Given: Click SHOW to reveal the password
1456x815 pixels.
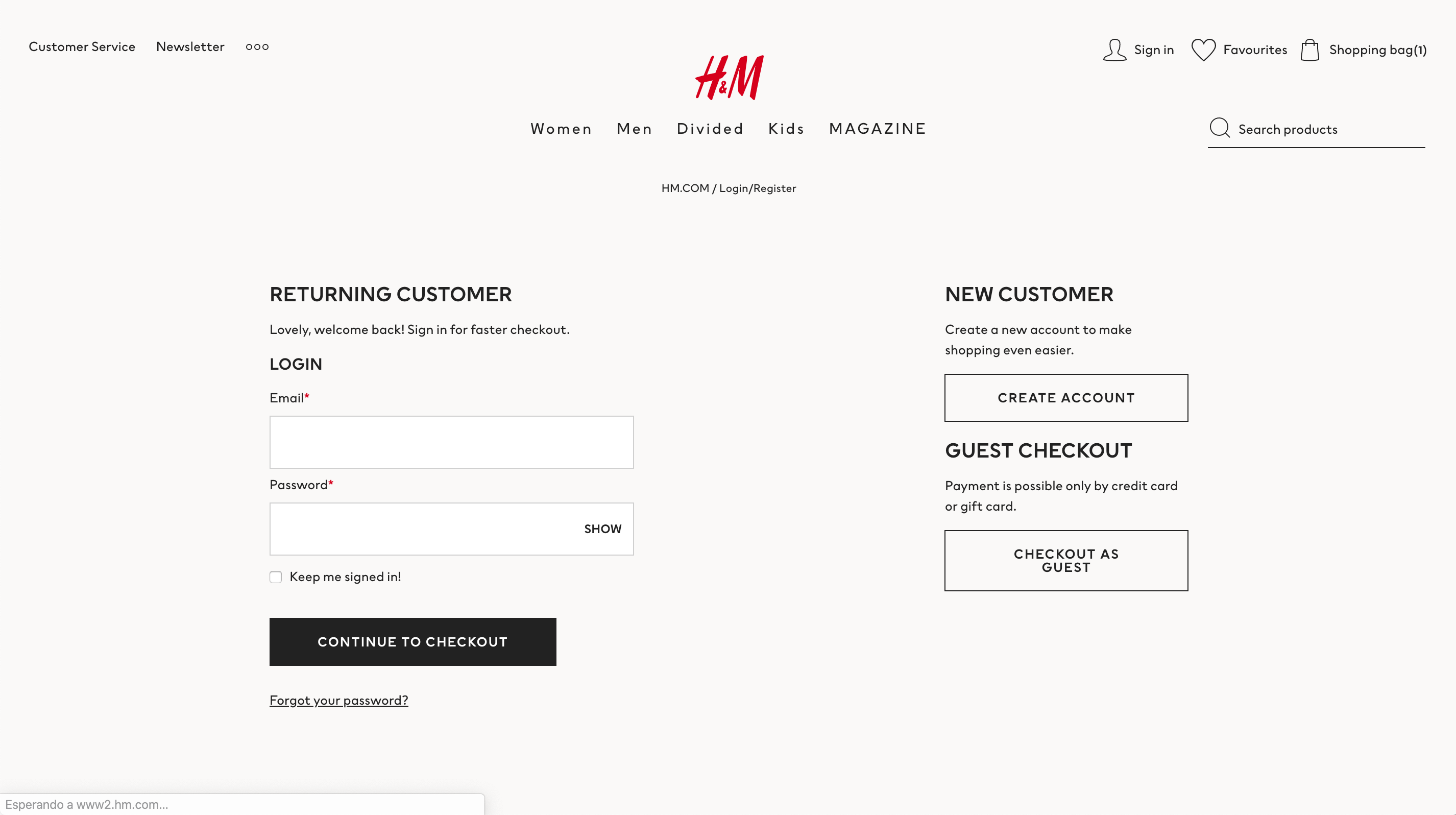Looking at the screenshot, I should pyautogui.click(x=602, y=529).
